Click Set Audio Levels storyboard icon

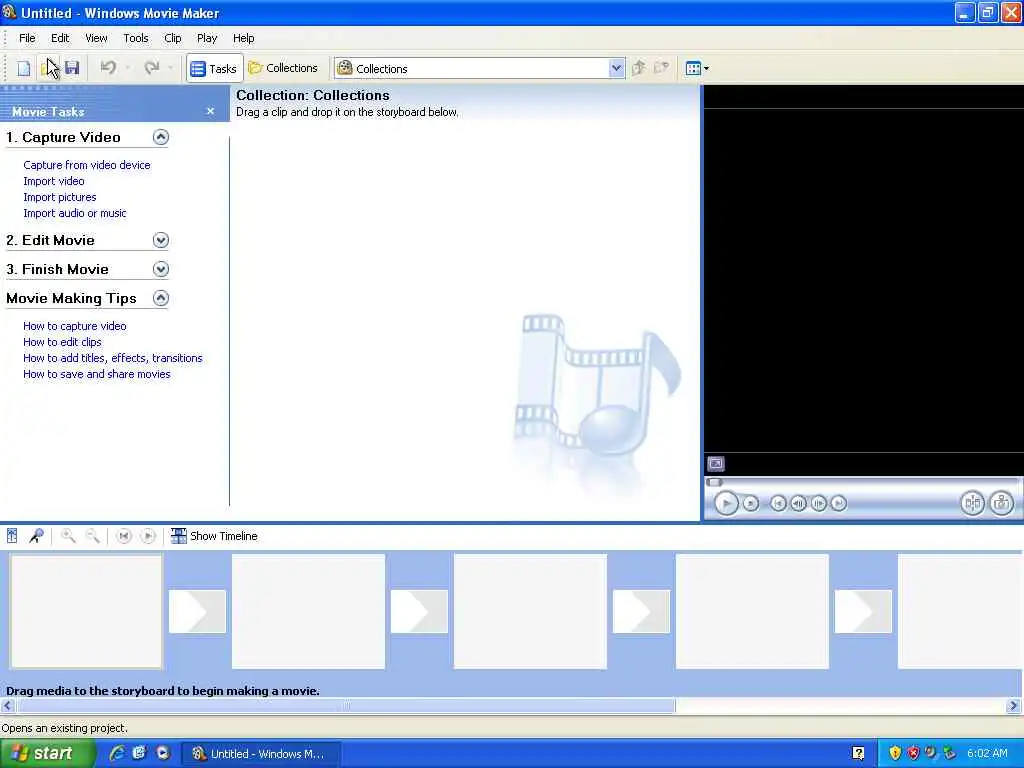tap(12, 536)
